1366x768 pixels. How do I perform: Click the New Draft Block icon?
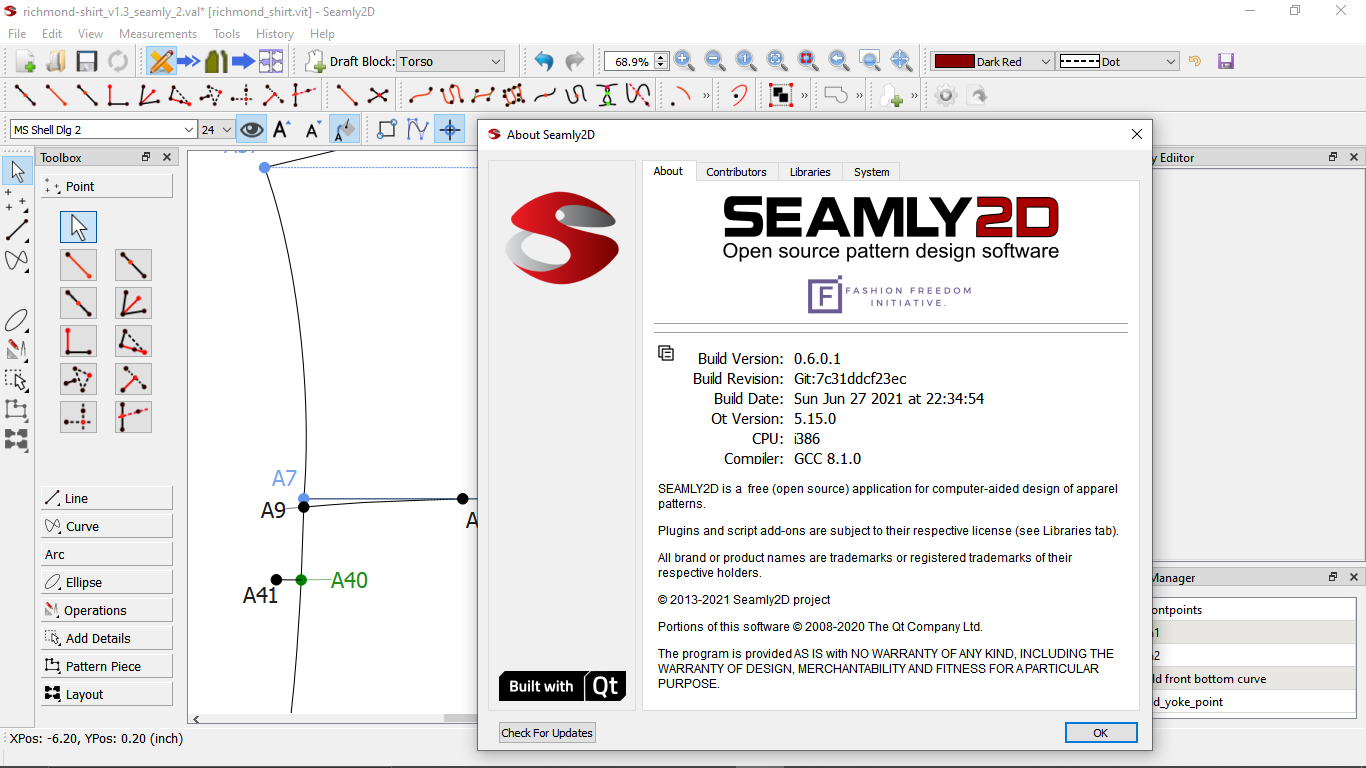[315, 61]
